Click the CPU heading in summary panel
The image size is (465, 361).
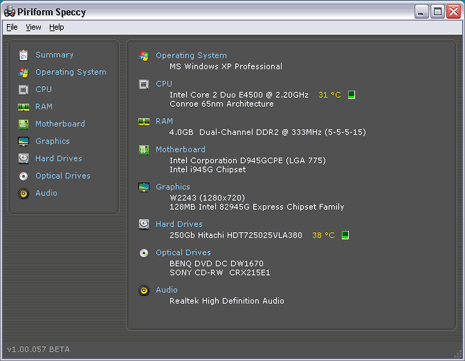164,84
